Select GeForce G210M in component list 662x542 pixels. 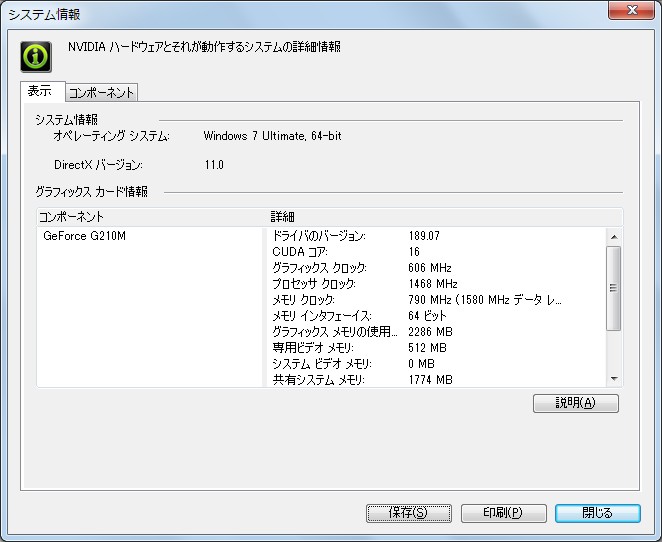[84, 236]
